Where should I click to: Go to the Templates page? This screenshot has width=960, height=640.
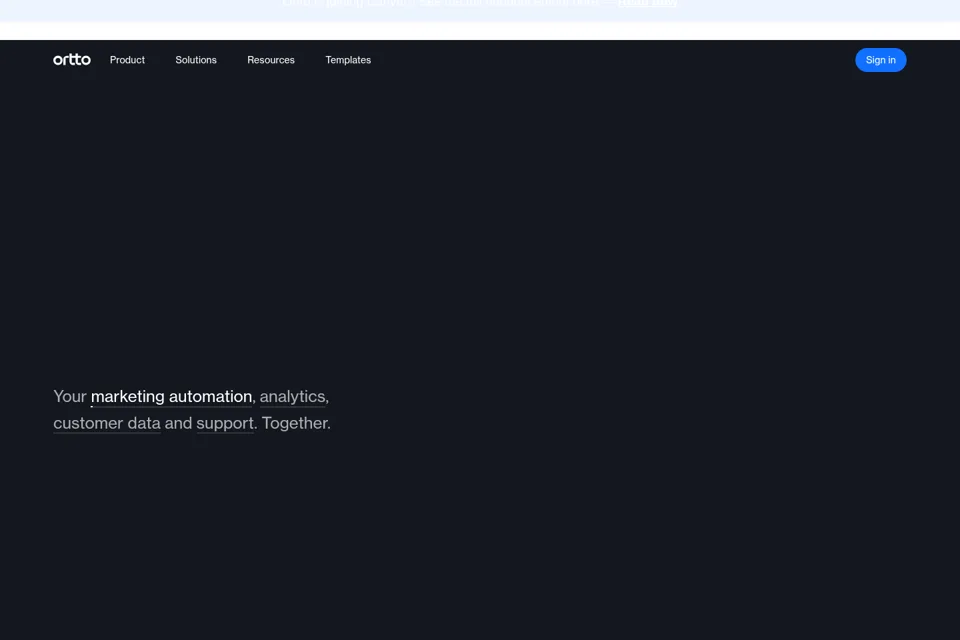348,60
